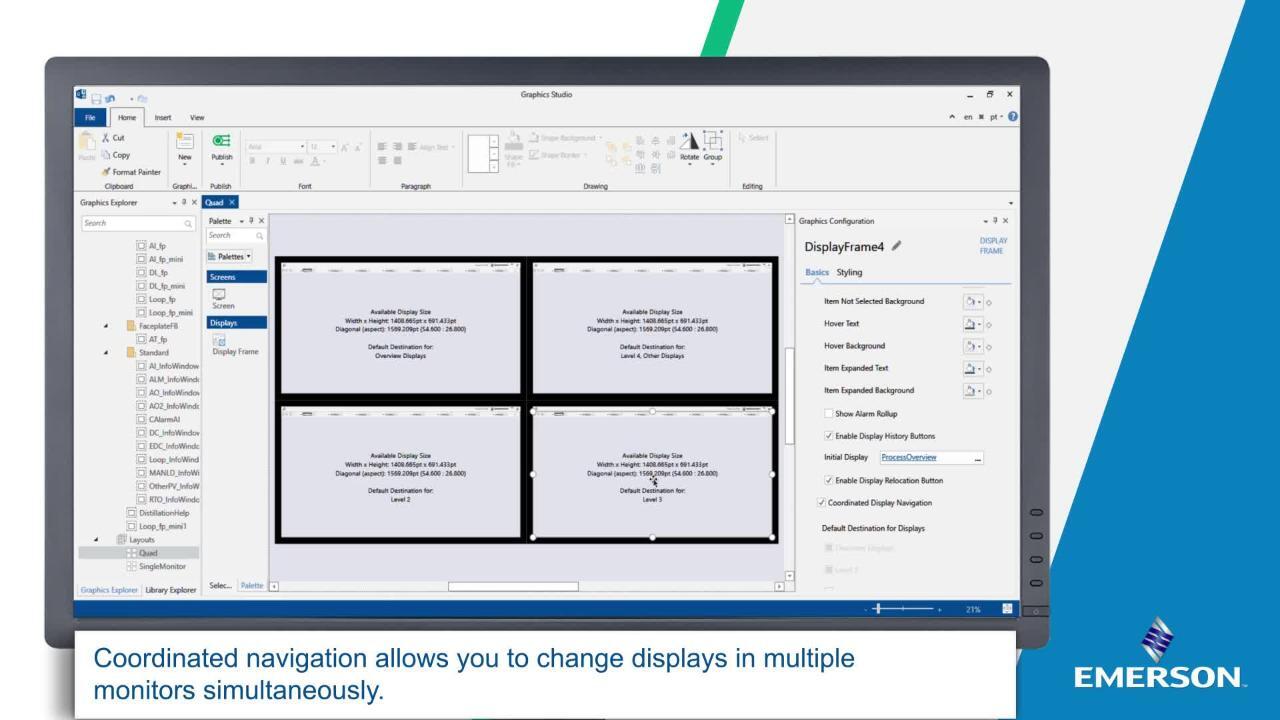Click the Cut scissors icon

click(103, 138)
